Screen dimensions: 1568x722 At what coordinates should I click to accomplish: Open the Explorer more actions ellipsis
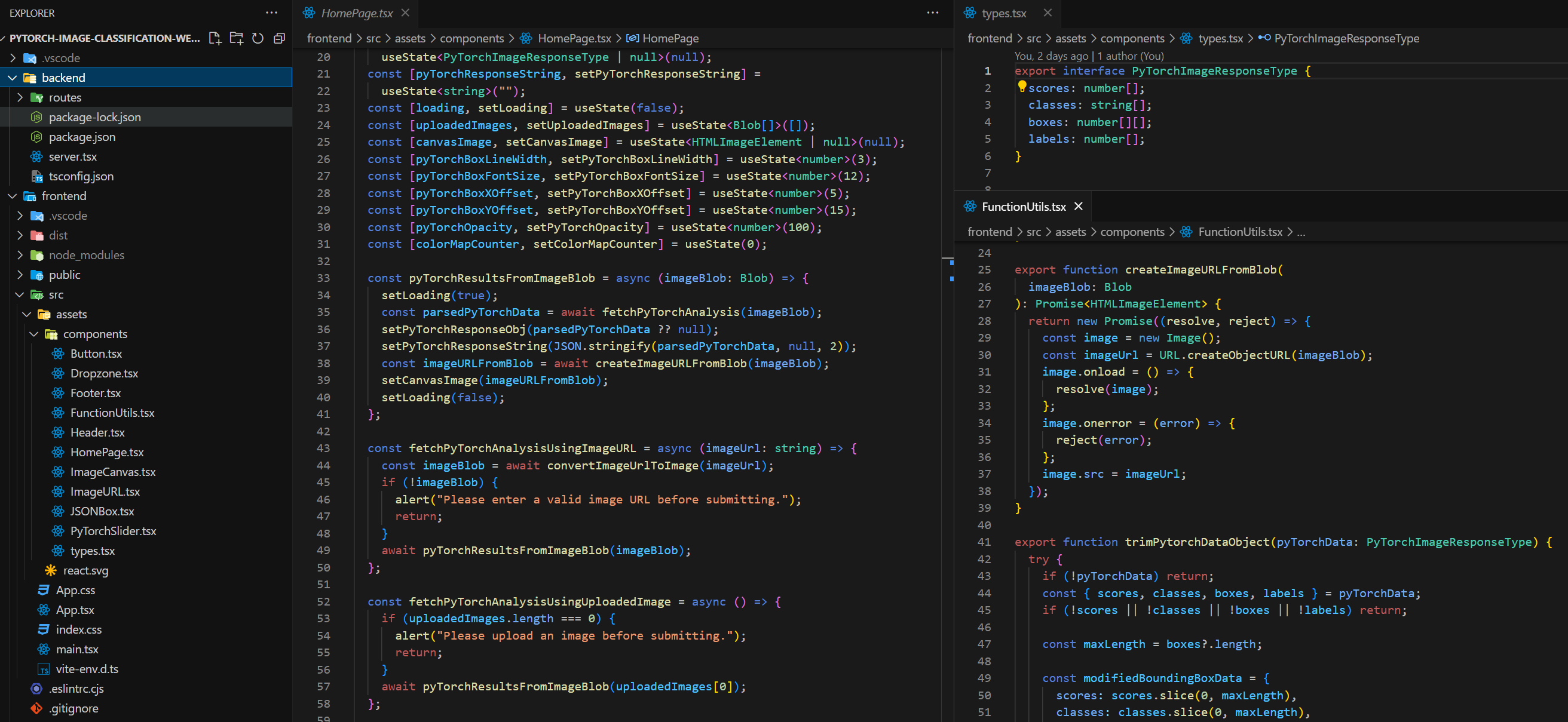coord(271,13)
